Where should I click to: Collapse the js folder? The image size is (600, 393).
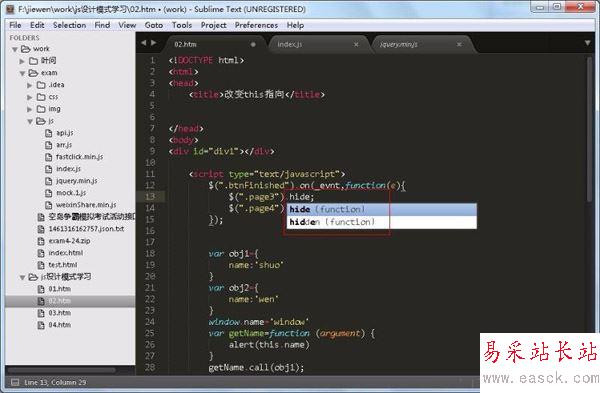(30, 122)
